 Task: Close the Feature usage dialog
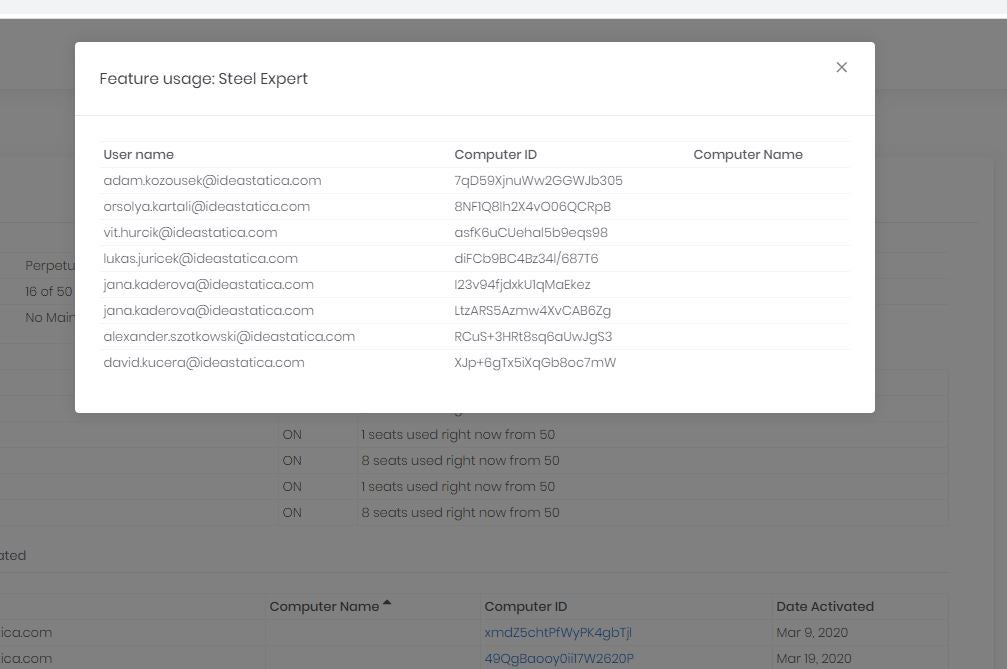coord(841,67)
